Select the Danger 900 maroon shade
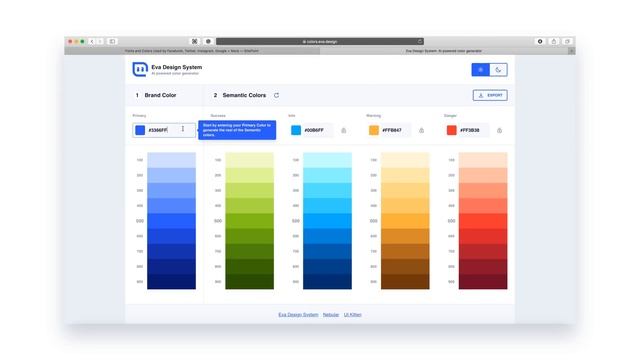This screenshot has width=640, height=360. coord(483,282)
